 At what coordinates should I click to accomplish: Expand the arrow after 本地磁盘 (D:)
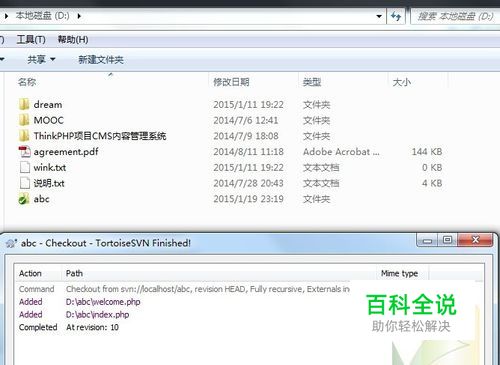(79, 16)
